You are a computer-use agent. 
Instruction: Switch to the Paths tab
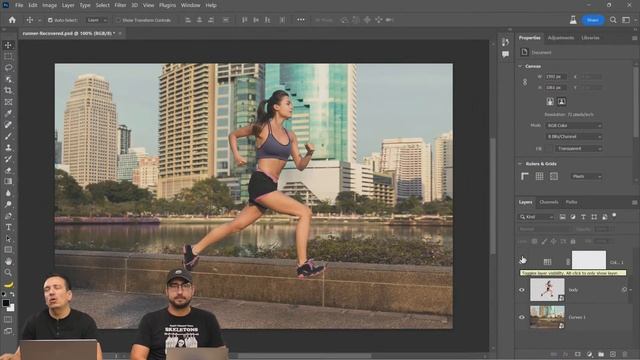[571, 202]
